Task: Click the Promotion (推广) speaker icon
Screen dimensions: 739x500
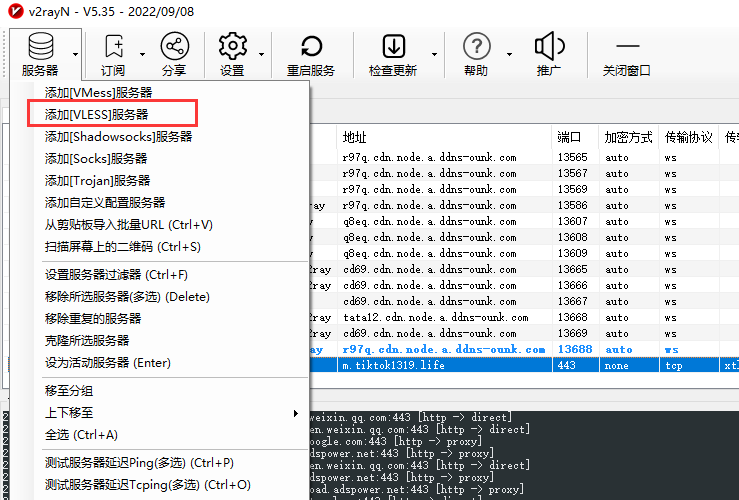Action: (549, 46)
